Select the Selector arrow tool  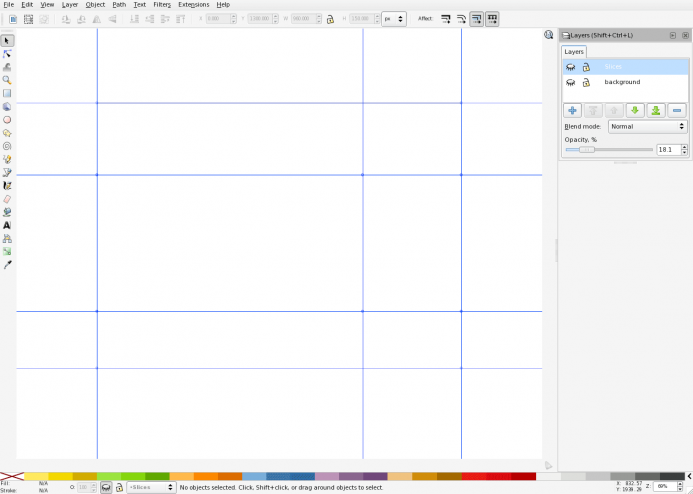[x=7, y=41]
